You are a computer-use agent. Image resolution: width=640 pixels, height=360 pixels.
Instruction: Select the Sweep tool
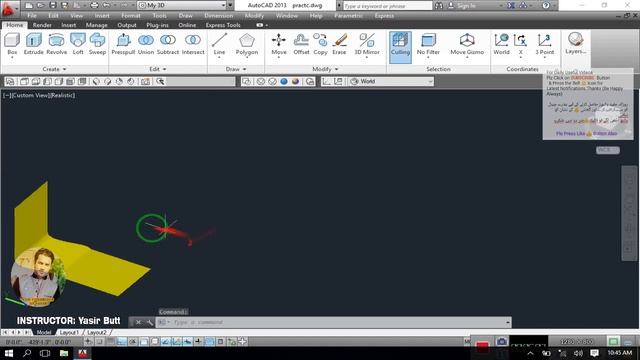(x=97, y=44)
